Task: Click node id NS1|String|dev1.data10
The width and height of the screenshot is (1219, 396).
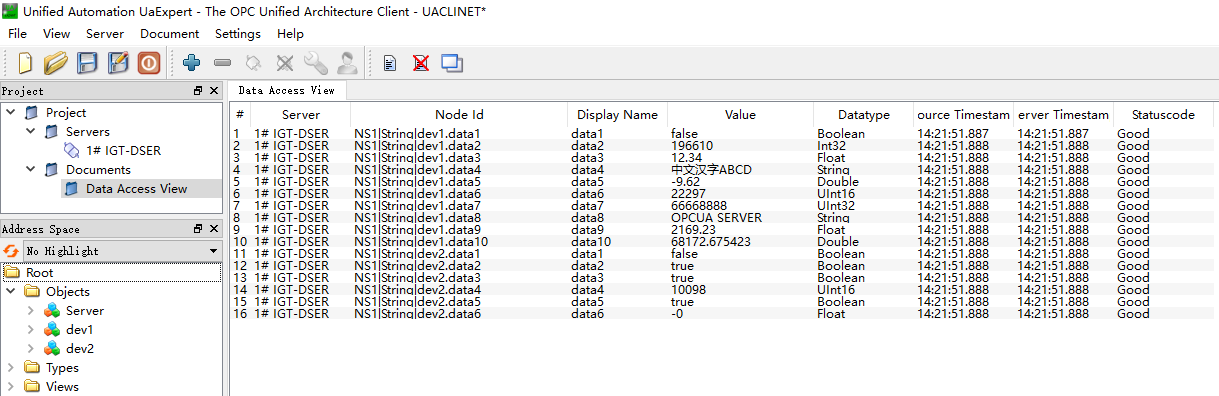Action: (421, 242)
